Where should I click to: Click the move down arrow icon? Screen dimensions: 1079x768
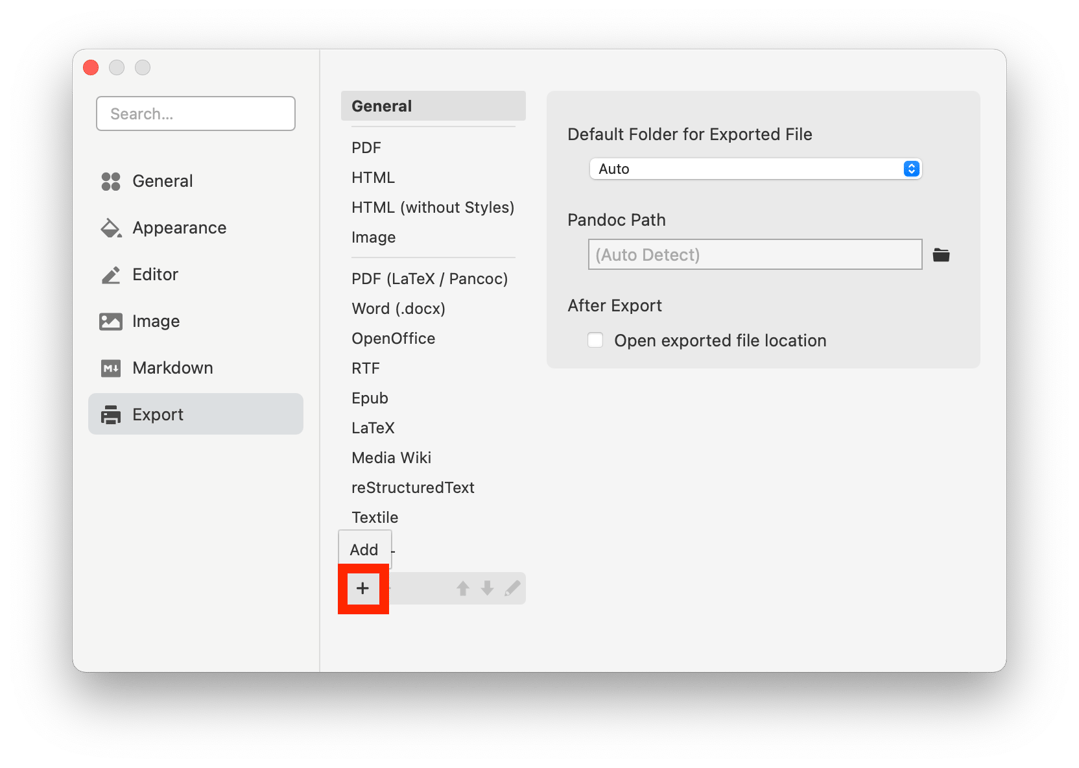(x=487, y=589)
